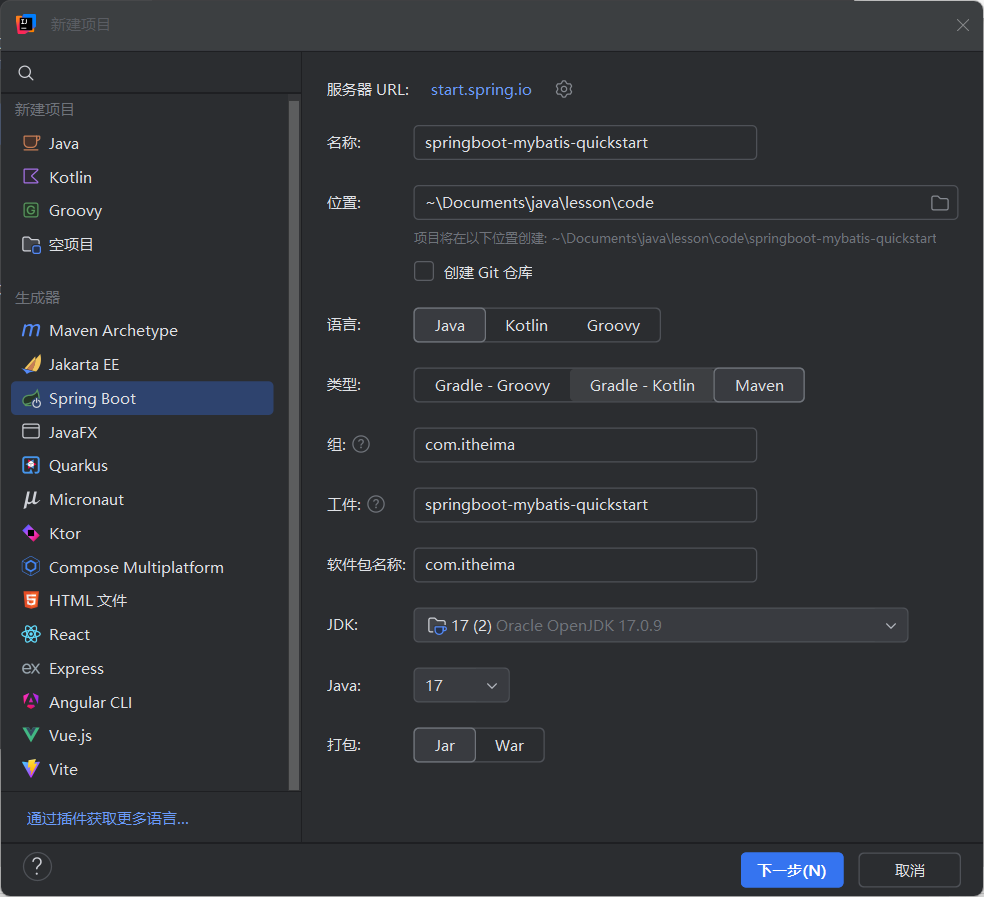Click the HTML5 shield icon
984x897 pixels.
point(31,600)
